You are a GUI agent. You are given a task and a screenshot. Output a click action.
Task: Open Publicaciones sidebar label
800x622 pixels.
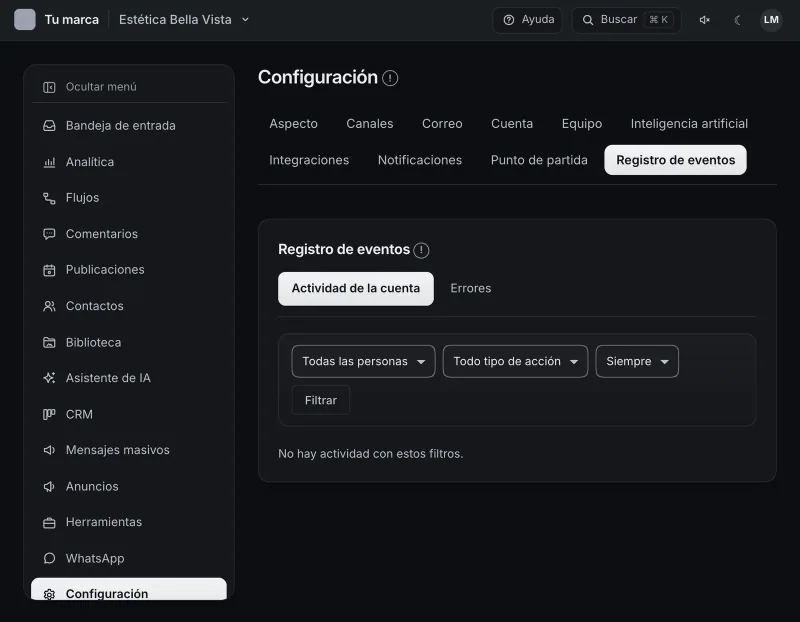[x=105, y=270]
